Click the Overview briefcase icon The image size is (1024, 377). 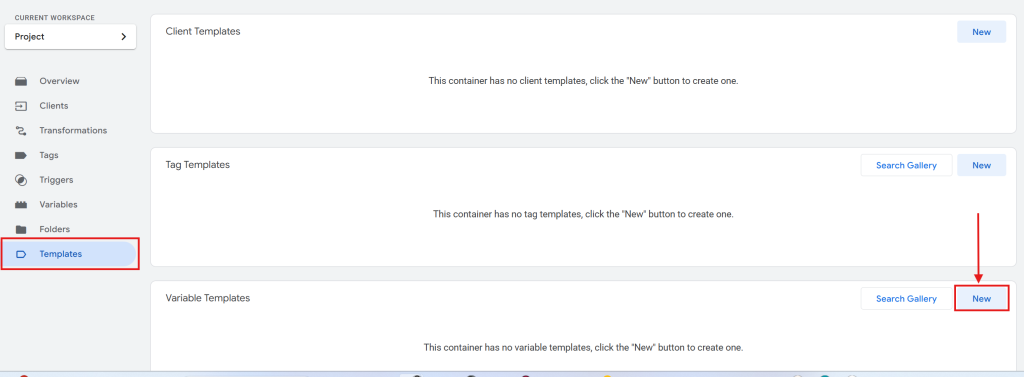click(x=21, y=82)
